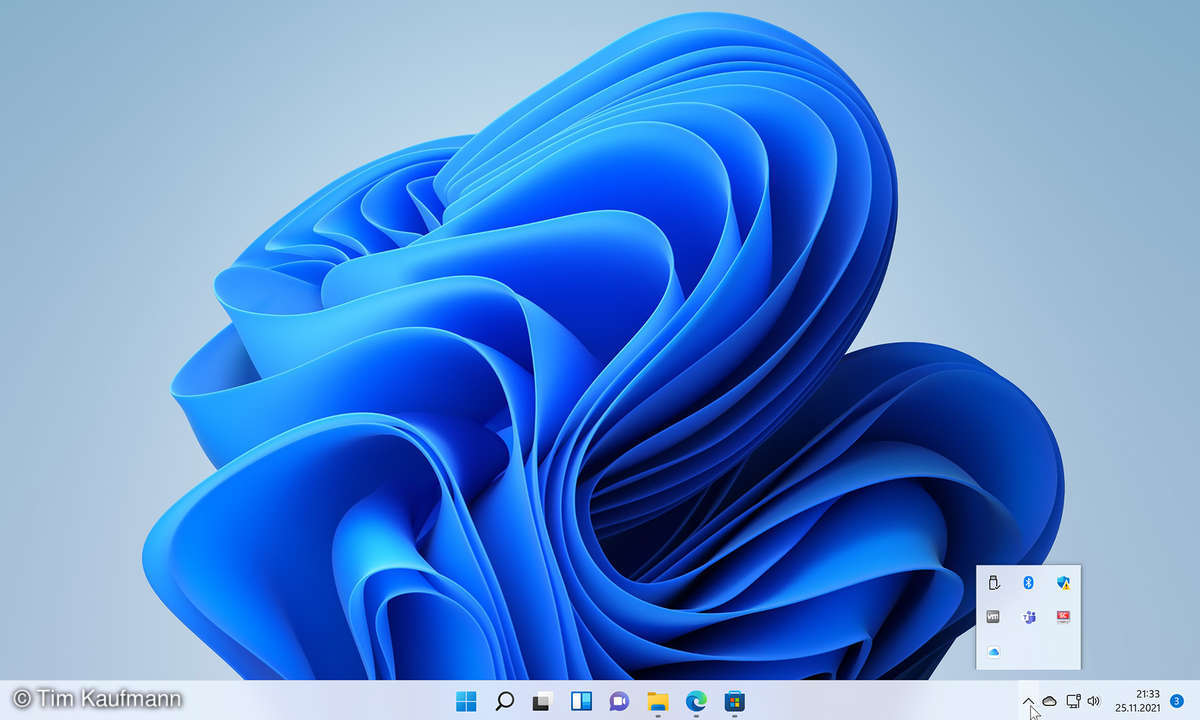1200x720 pixels.
Task: Launch Microsoft Edge browser
Action: point(696,701)
